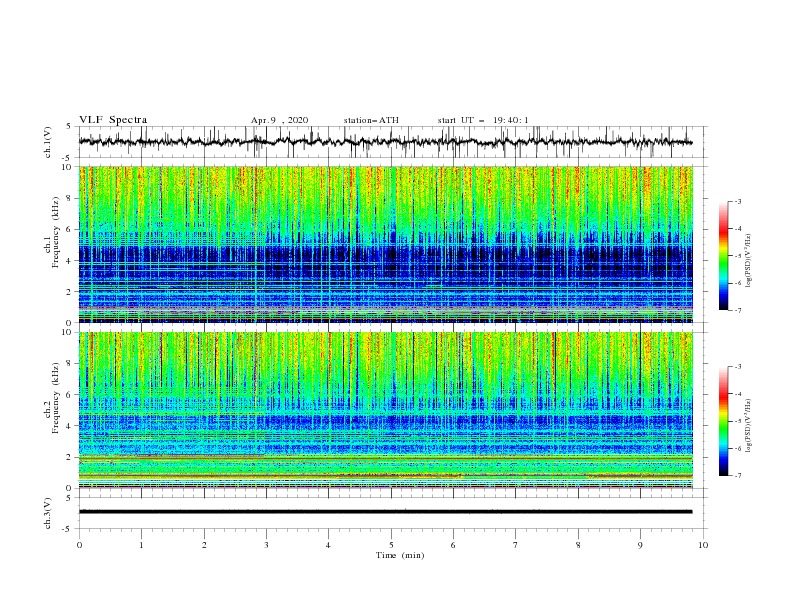Click the "7" tick on time axis
Image resolution: width=792 pixels, height=612 pixels.
click(516, 545)
